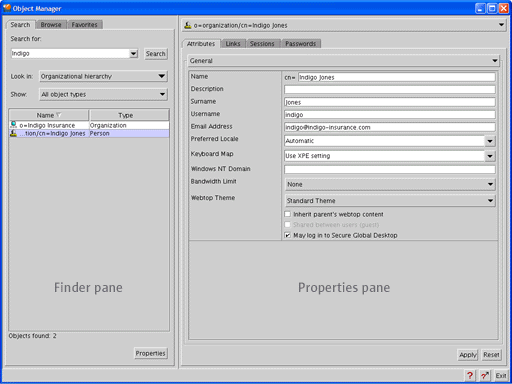This screenshot has width=512, height=384.
Task: Click the Surname field containing Jones
Action: [x=390, y=102]
